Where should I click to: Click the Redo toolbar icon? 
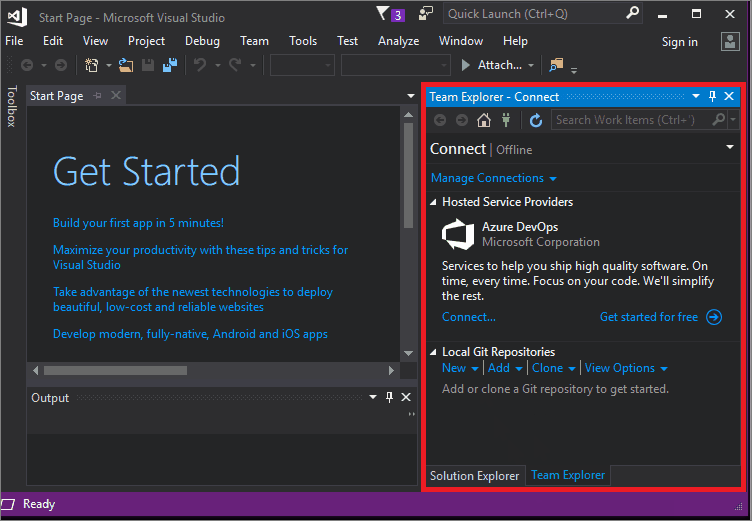coord(235,65)
